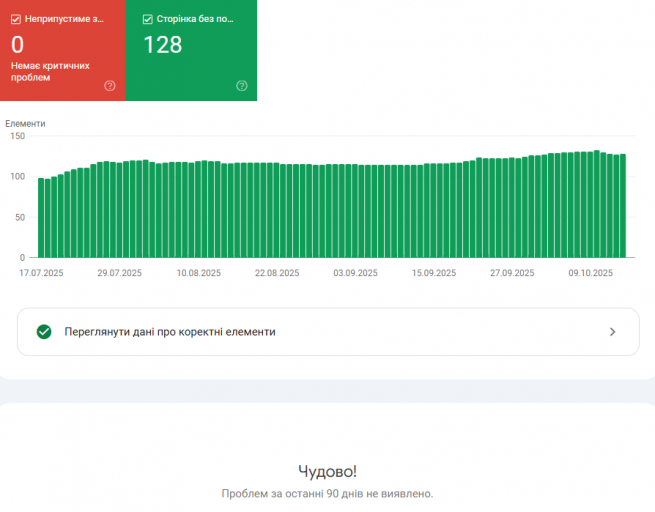Image resolution: width=655 pixels, height=512 pixels.
Task: Click 'Немає критичних проблем' text
Action: tap(50, 71)
